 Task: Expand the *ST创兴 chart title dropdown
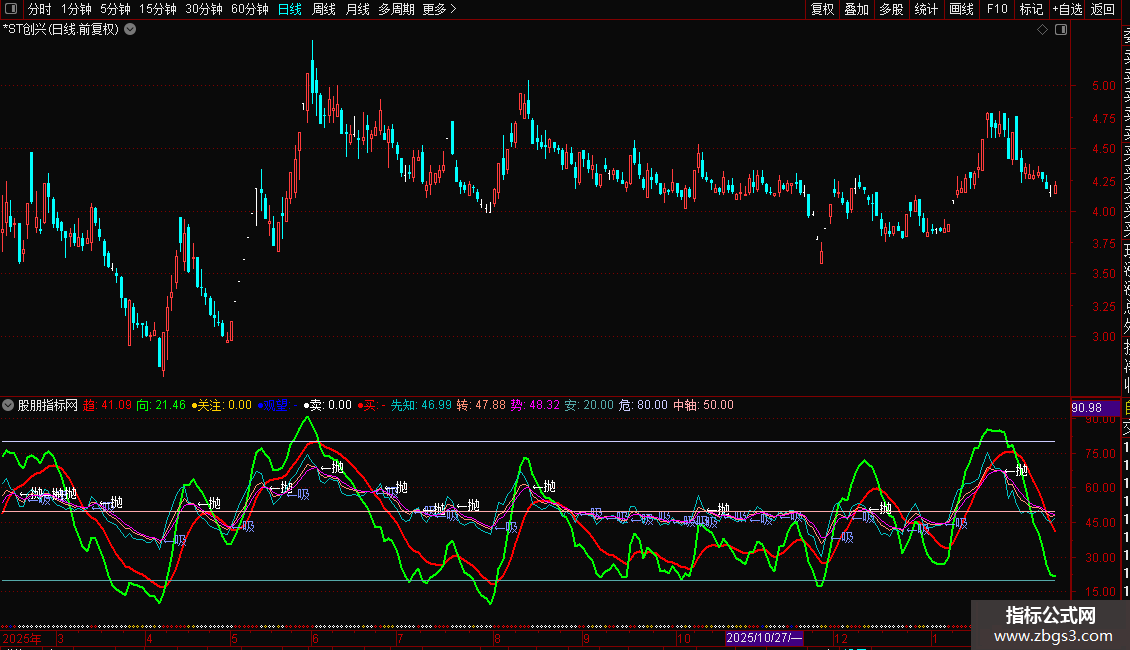[x=130, y=29]
